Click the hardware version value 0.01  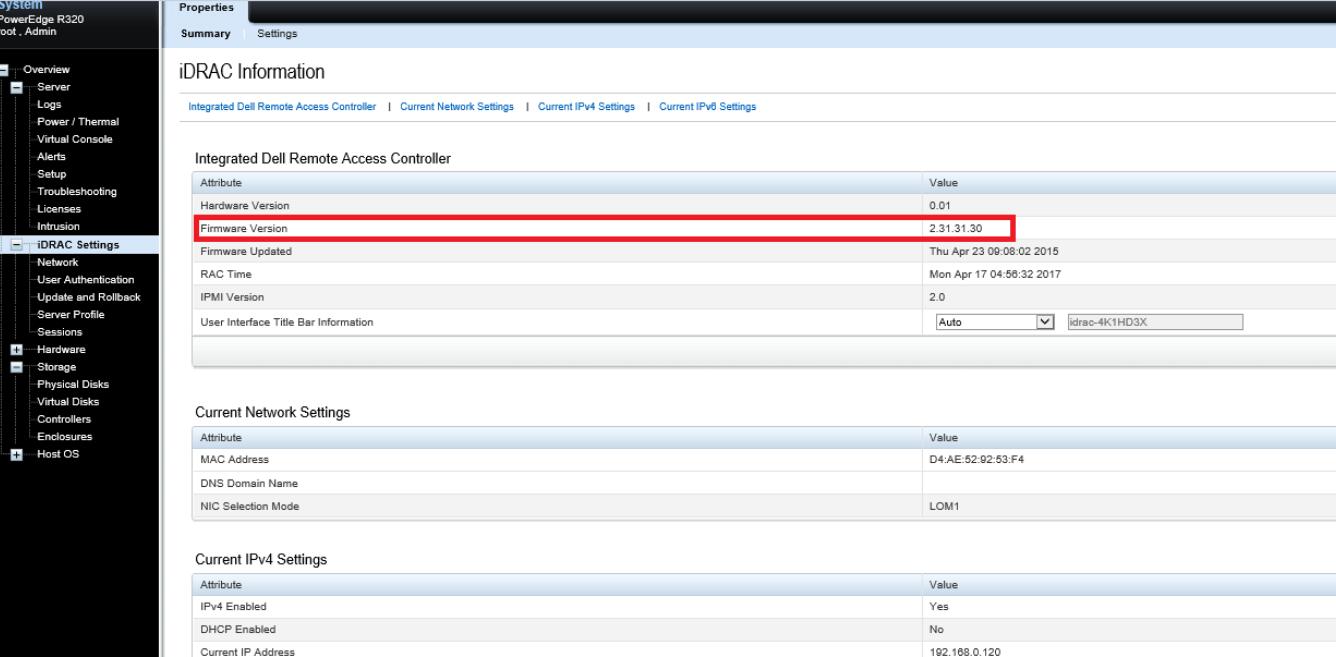[939, 206]
